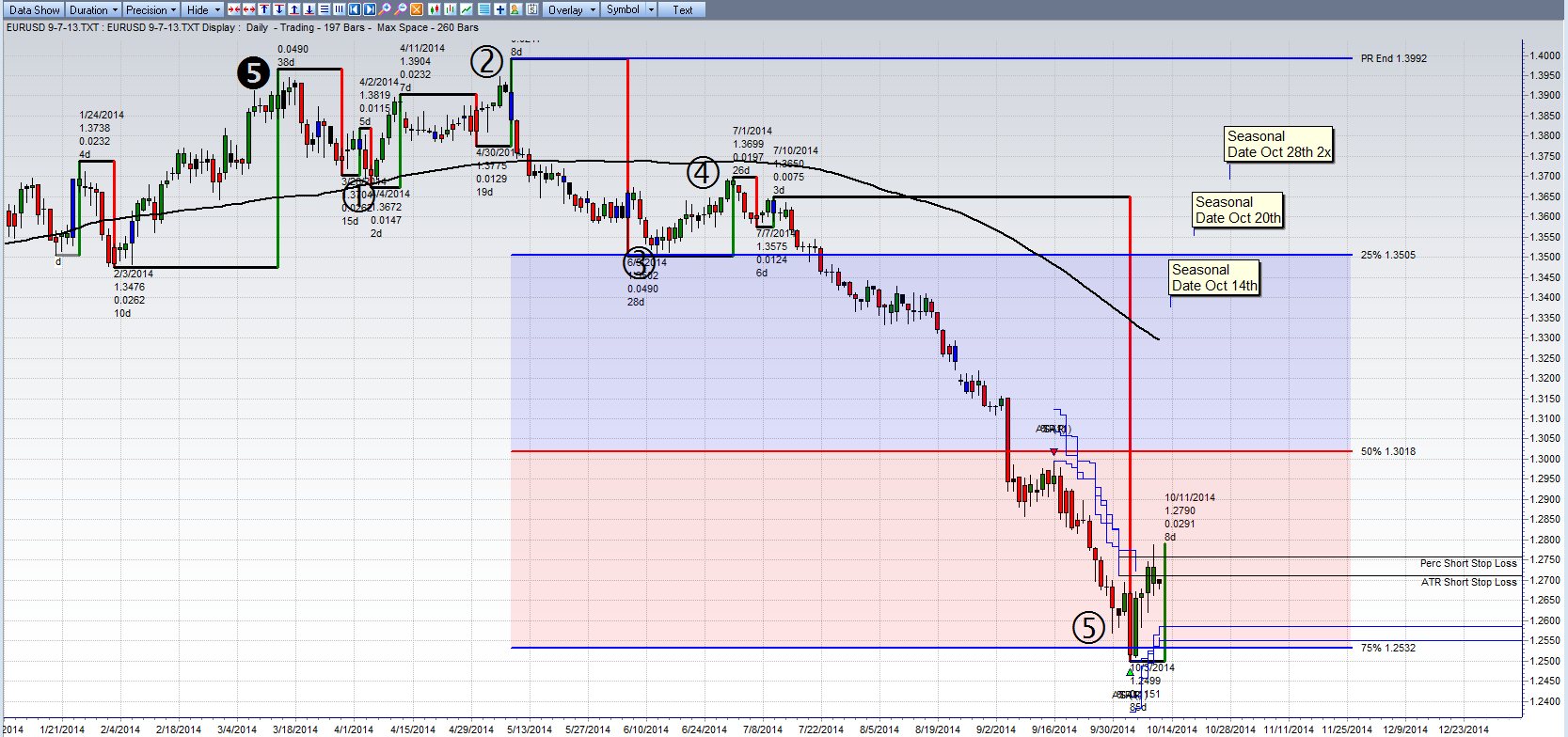Click the 4/2/2014 swing high label
Screen dimensions: 1568x737
[x=378, y=102]
